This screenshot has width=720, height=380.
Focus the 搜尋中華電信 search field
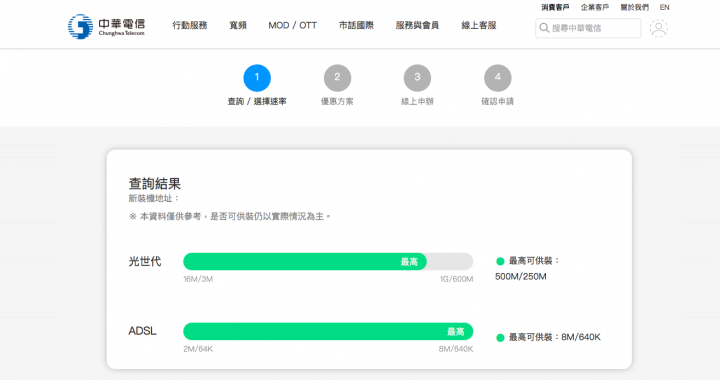[x=588, y=28]
